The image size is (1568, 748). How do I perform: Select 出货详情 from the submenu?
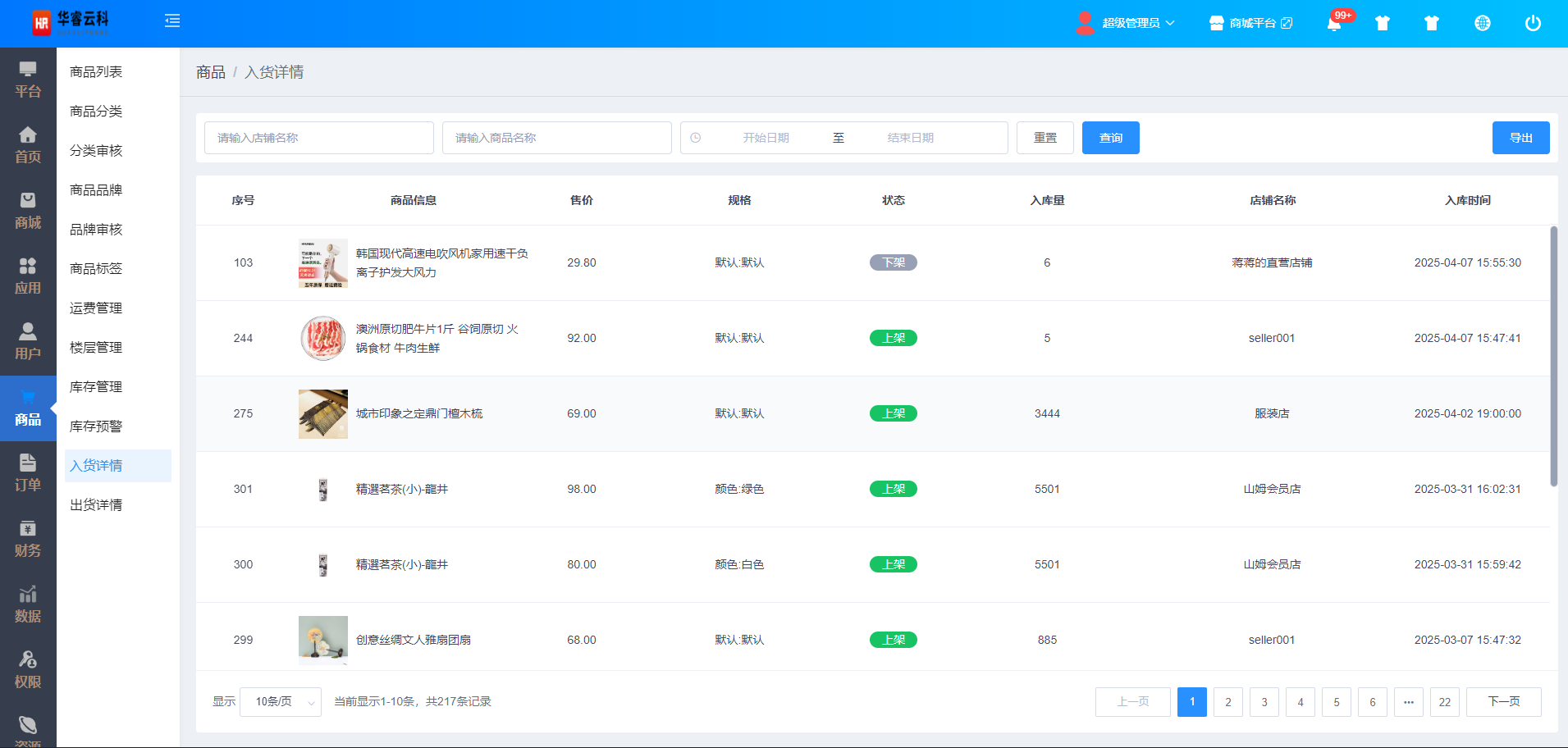(x=96, y=505)
